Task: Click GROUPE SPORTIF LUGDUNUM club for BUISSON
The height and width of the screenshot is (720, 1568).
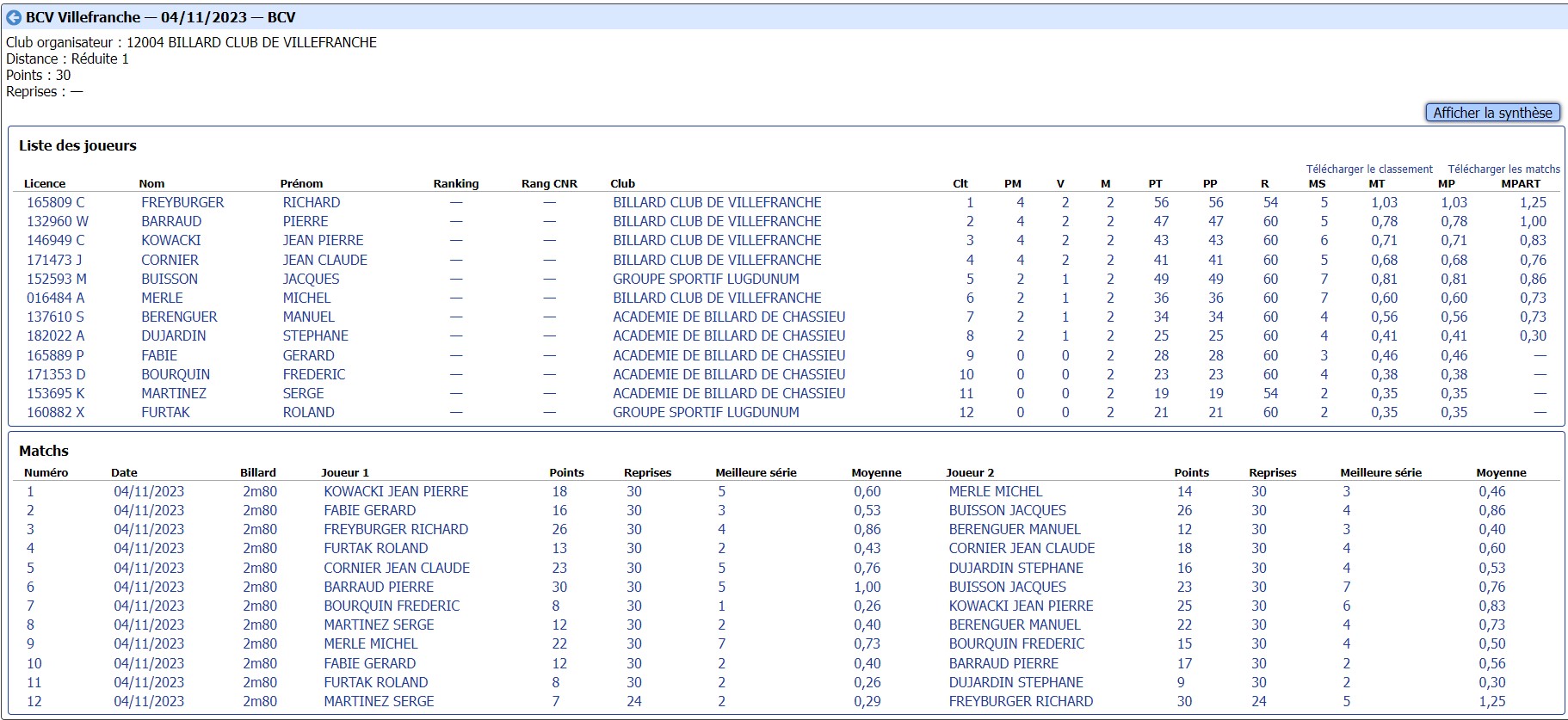Action: [706, 279]
